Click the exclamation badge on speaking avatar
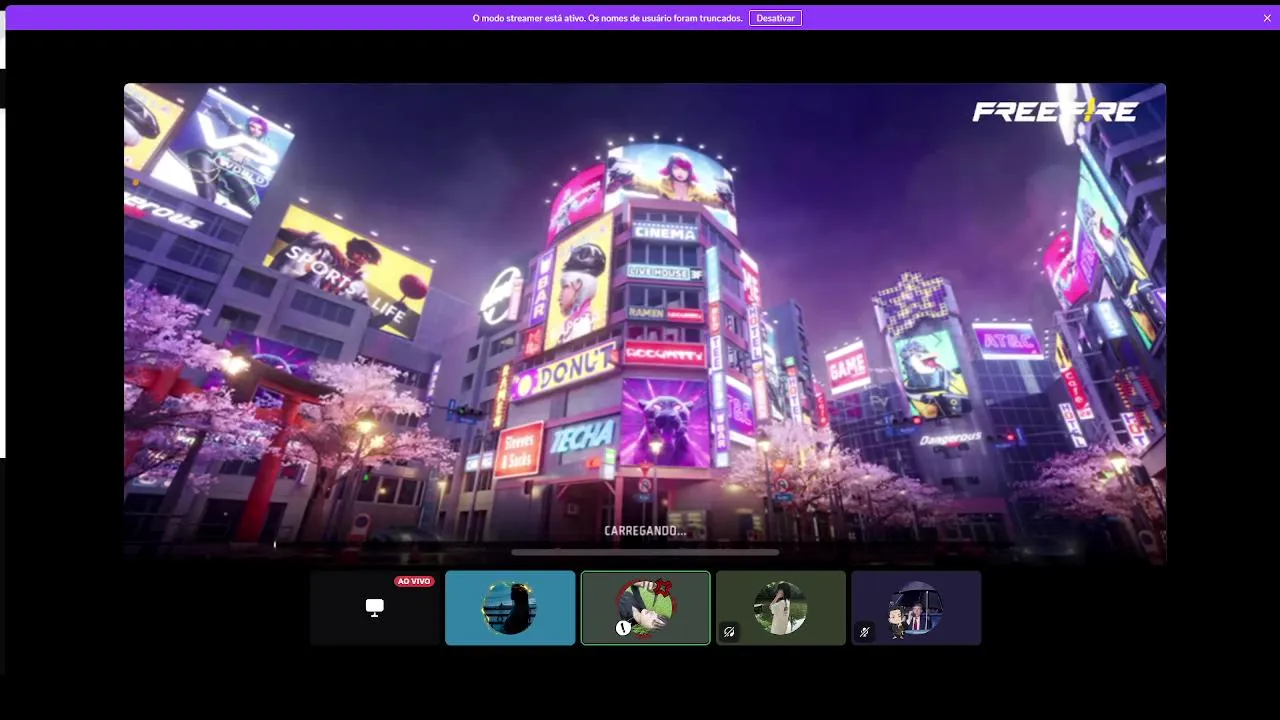The width and height of the screenshot is (1280, 720). coord(623,628)
